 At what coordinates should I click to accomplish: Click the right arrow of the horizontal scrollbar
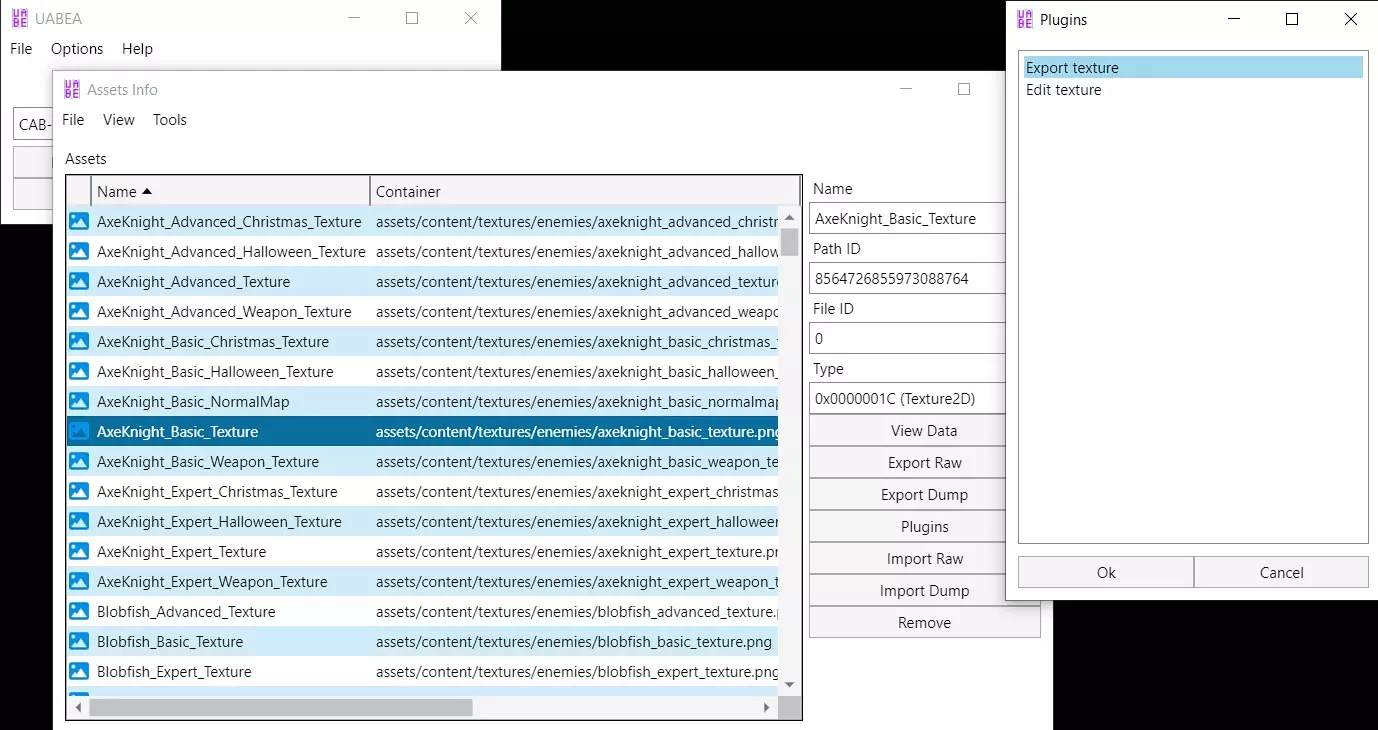pyautogui.click(x=767, y=707)
